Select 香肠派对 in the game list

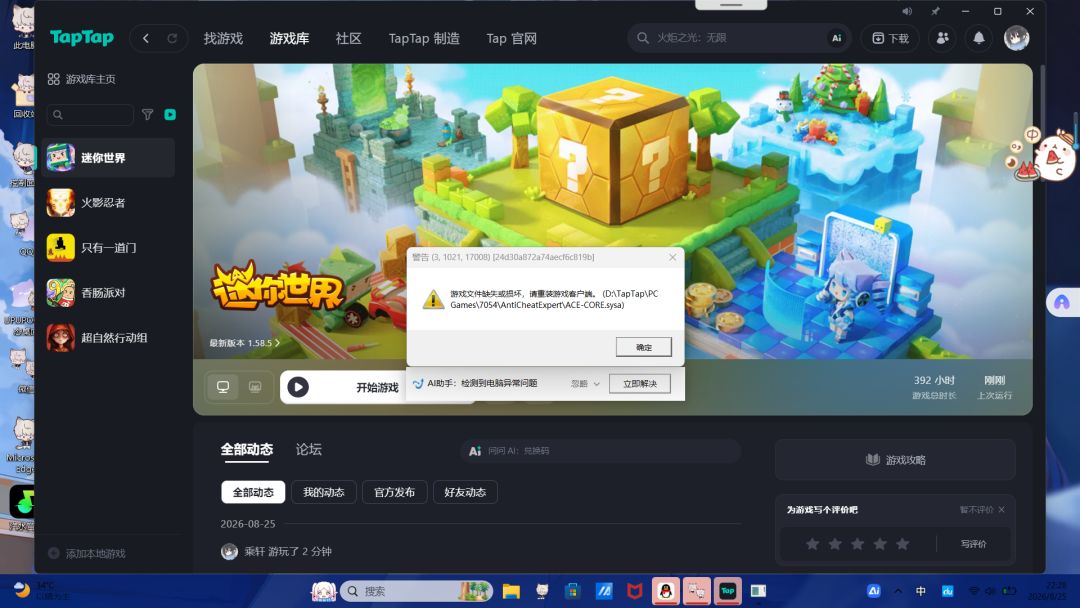tap(108, 293)
